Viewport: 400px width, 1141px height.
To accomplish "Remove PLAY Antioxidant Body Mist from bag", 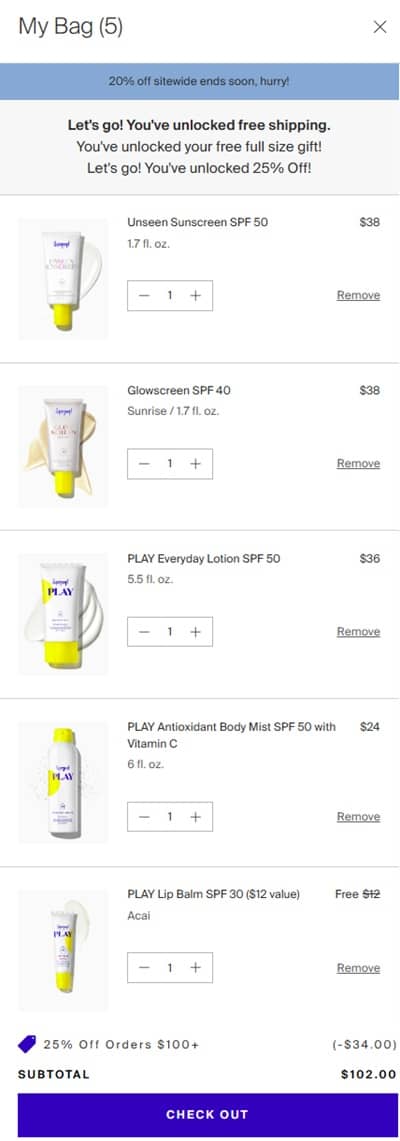I will (x=359, y=816).
